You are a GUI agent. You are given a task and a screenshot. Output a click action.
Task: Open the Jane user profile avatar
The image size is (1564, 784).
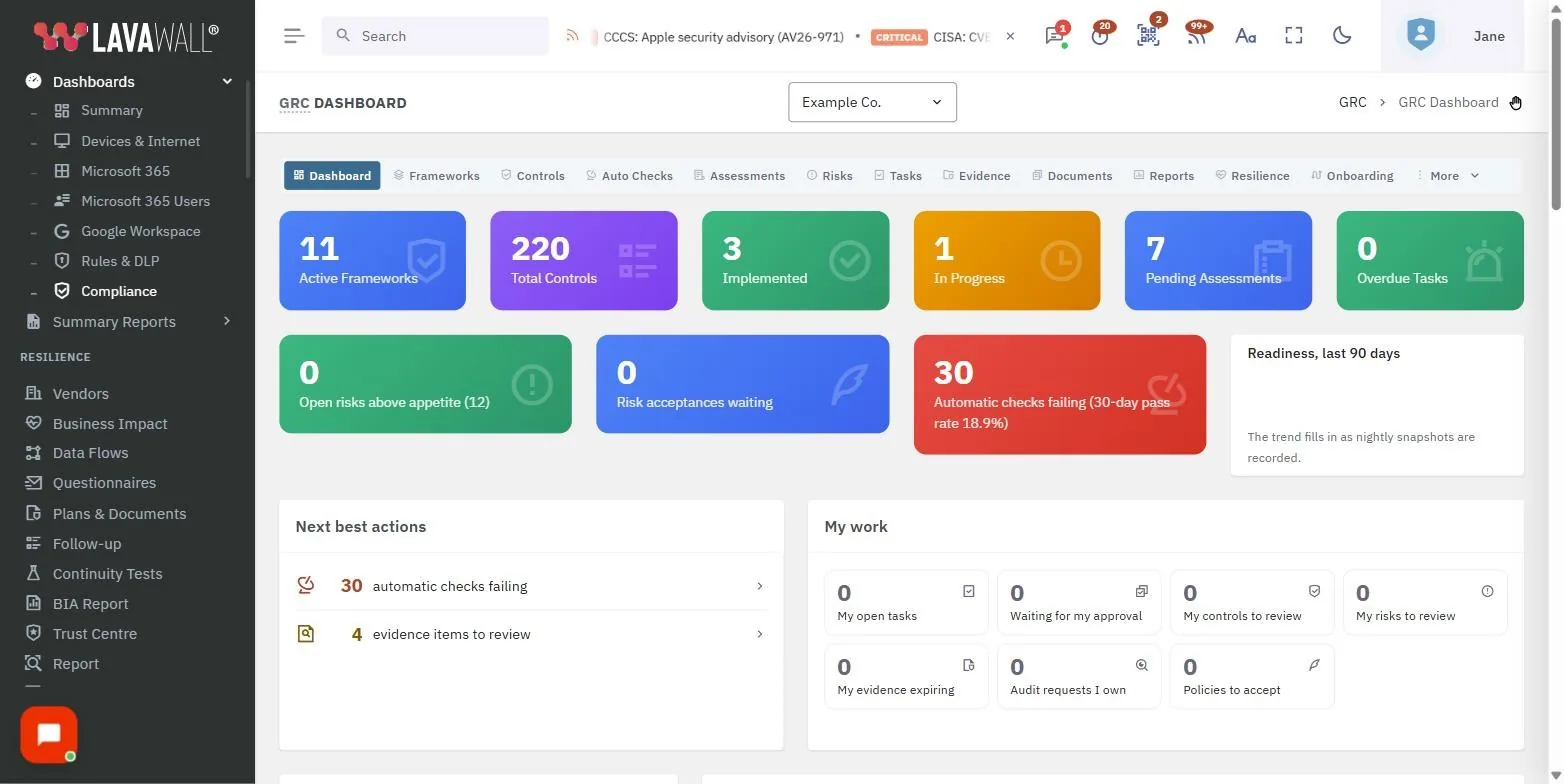click(1420, 36)
